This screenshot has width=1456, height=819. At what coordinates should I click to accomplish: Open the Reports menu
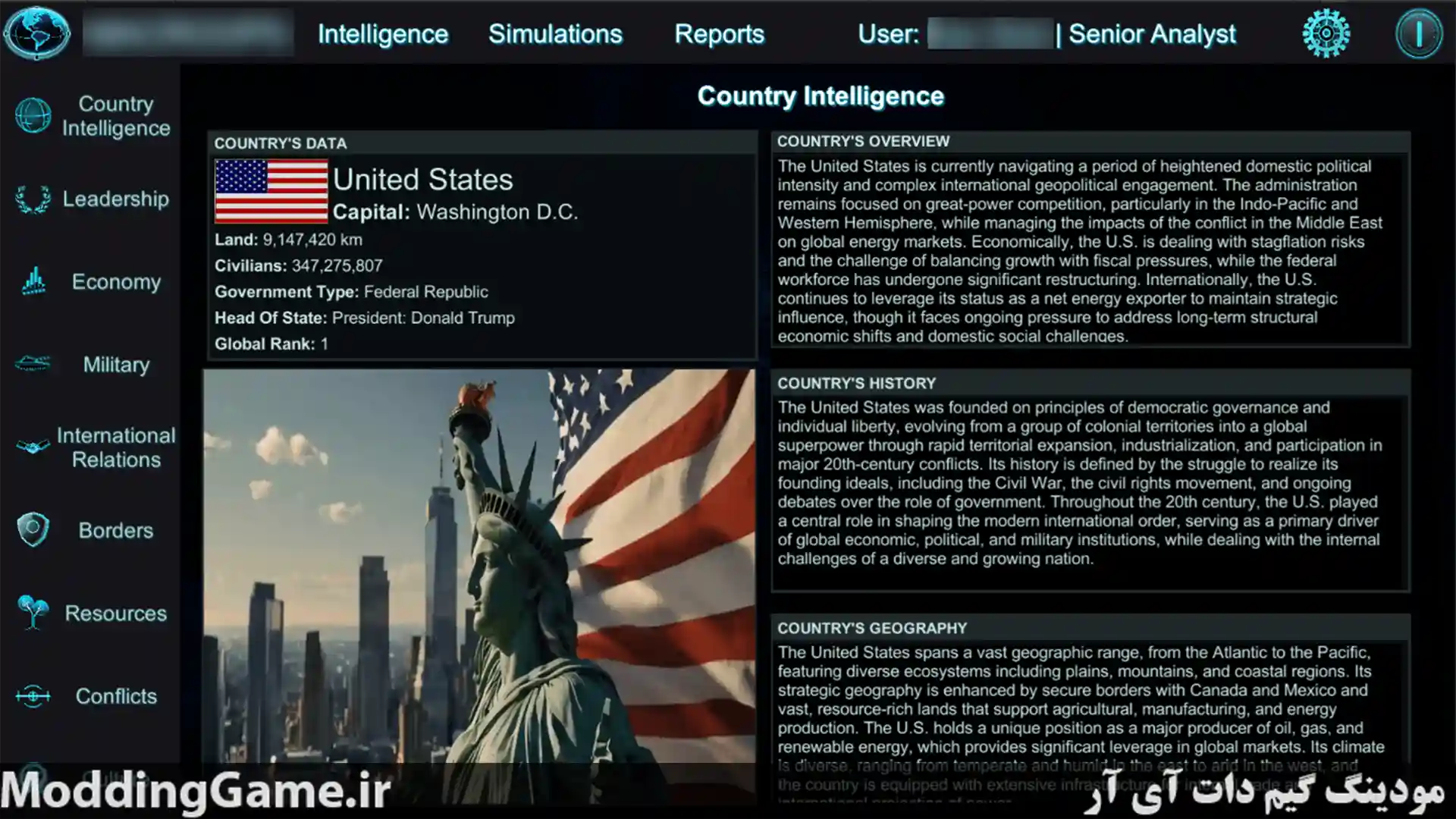[720, 34]
